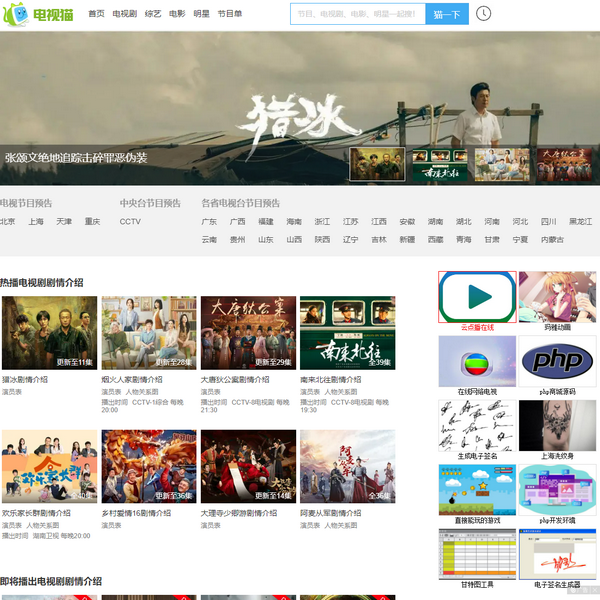
Task: Open the clock history icon beside search
Action: 483,14
